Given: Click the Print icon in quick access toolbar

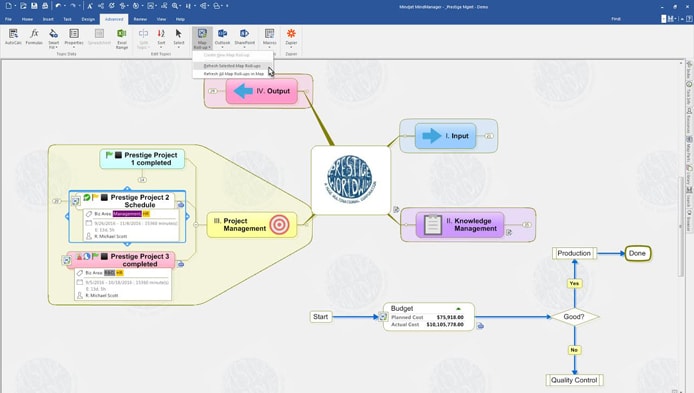Looking at the screenshot, I should [45, 6].
